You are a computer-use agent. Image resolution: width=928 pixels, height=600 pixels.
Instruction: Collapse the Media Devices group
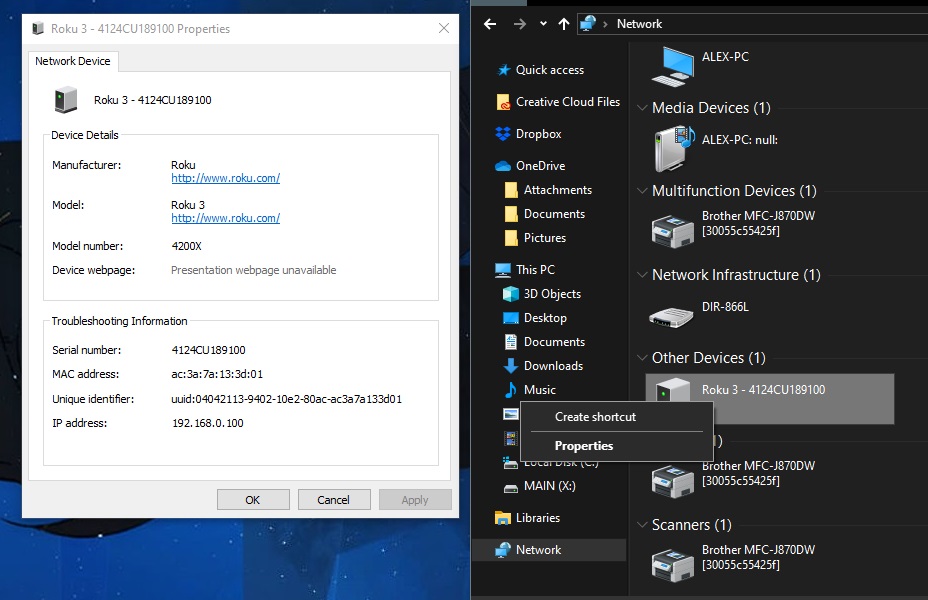(x=642, y=108)
